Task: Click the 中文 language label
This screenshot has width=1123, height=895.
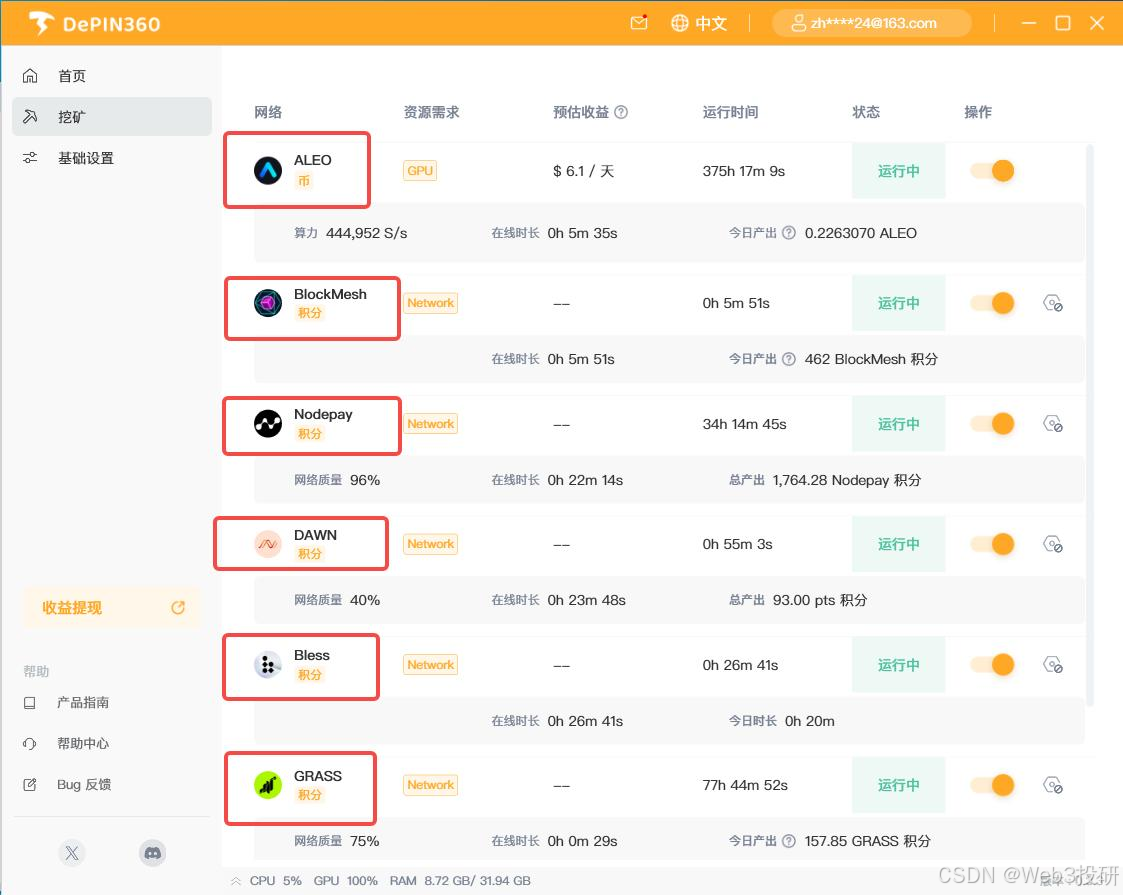Action: pyautogui.click(x=711, y=24)
